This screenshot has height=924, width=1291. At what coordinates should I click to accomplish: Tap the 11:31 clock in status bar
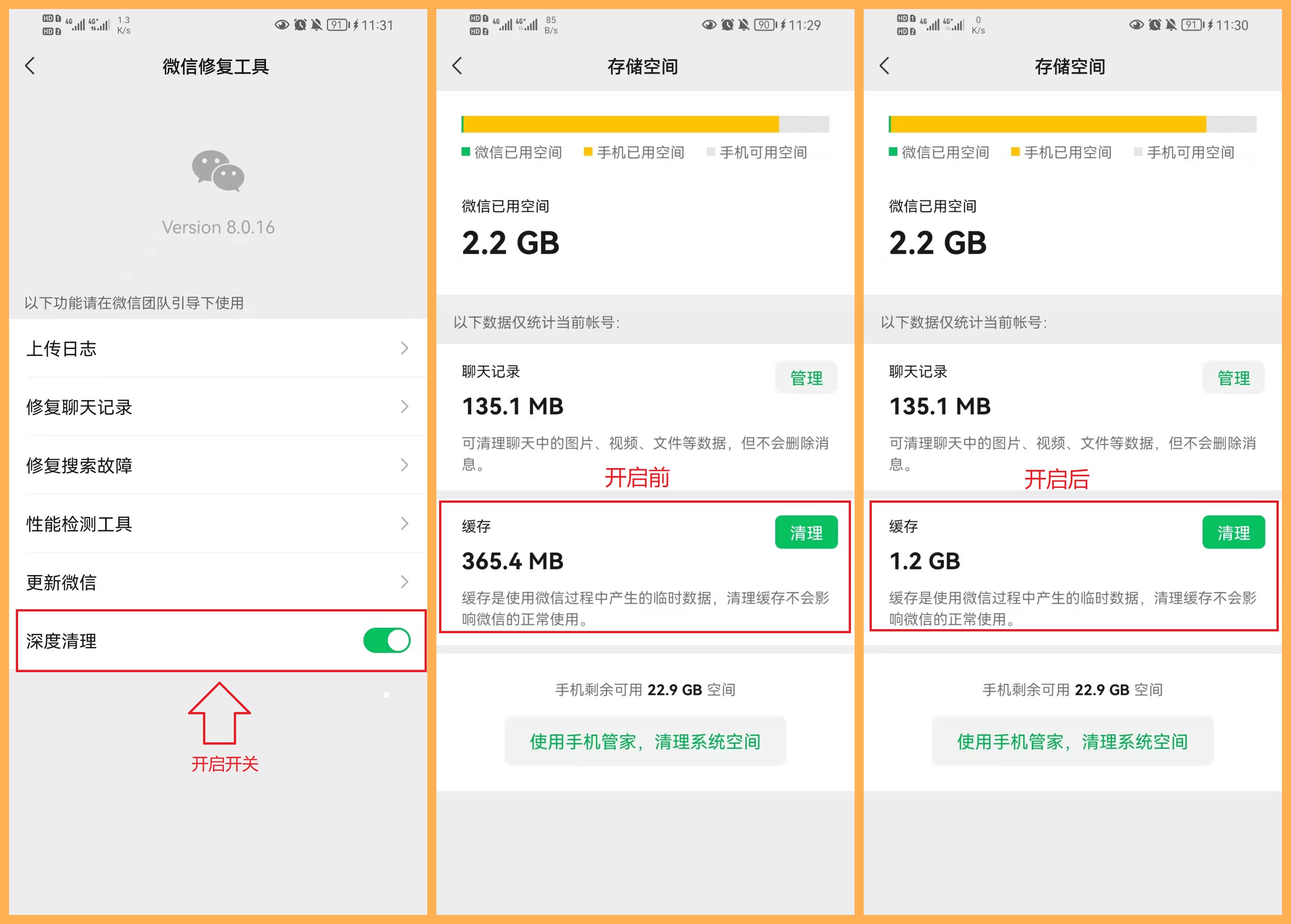point(377,25)
